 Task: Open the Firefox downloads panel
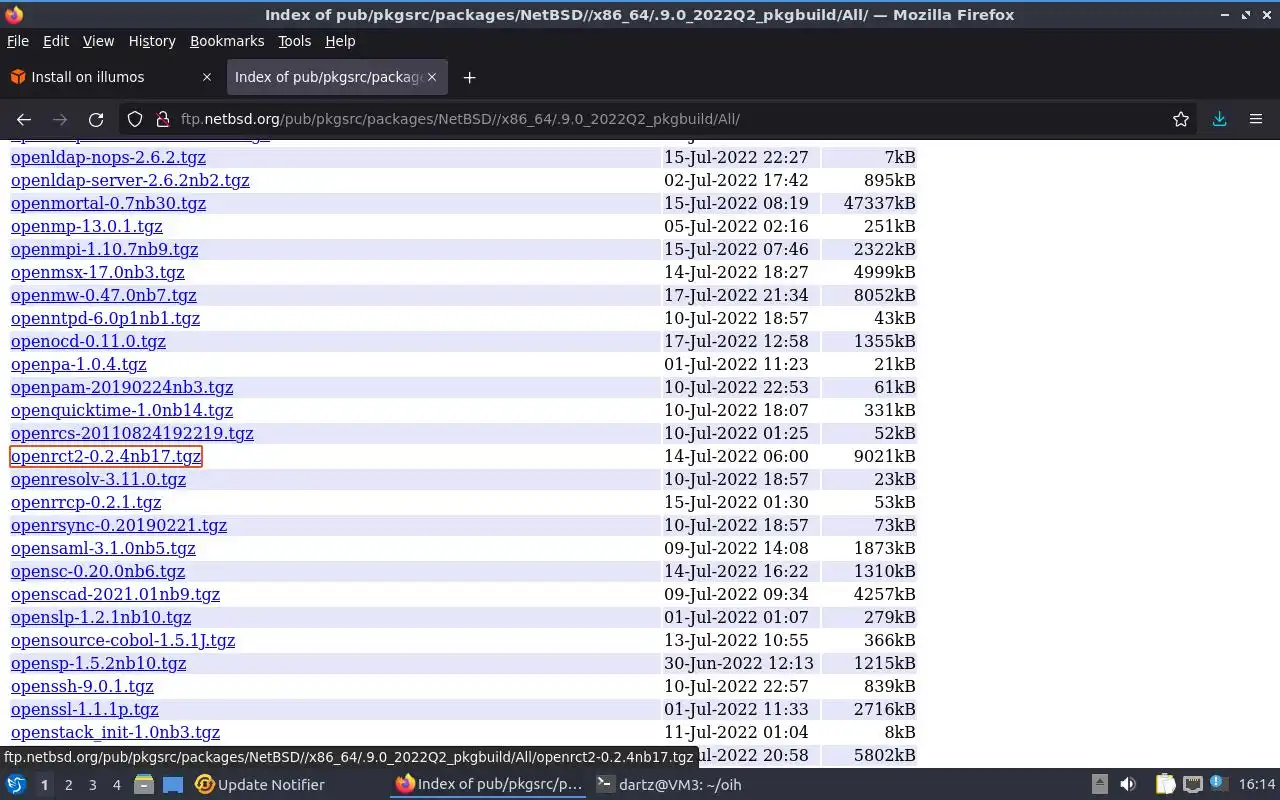point(1219,119)
